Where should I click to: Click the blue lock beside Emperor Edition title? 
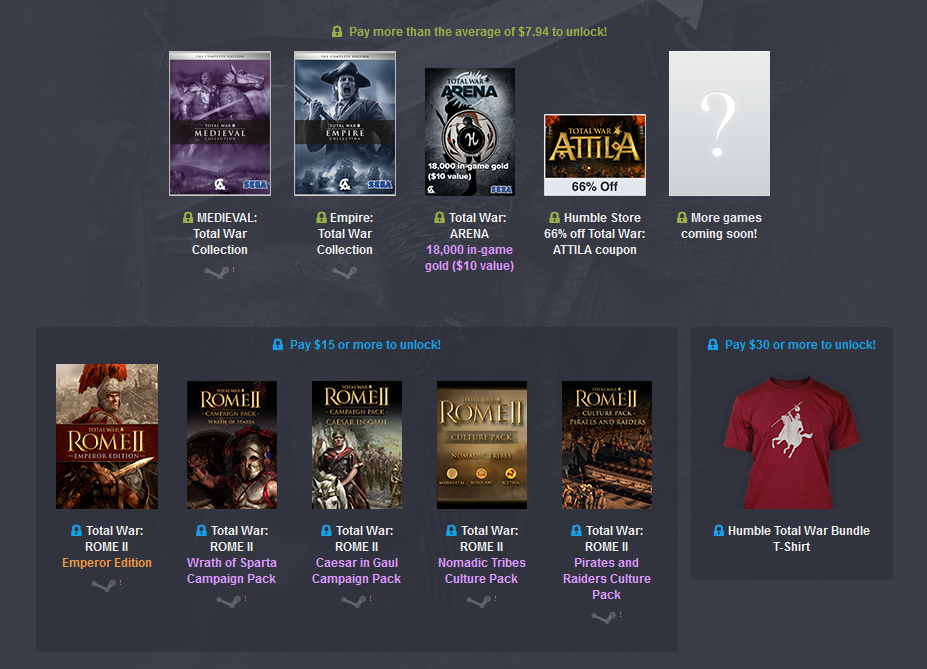point(76,530)
